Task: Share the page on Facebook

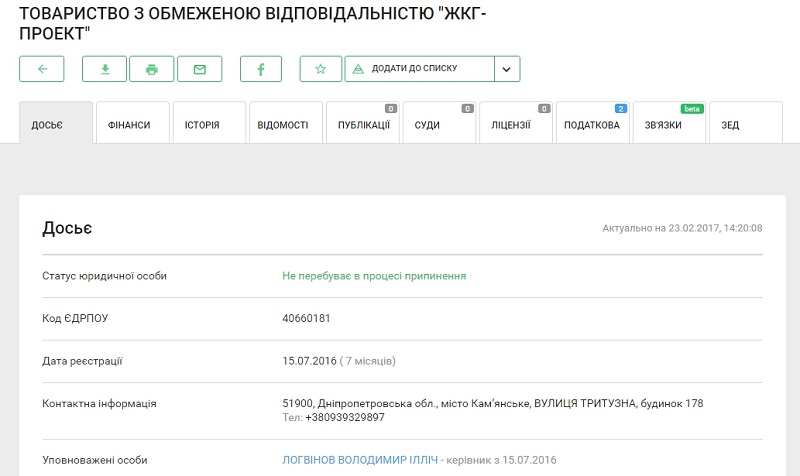Action: coord(261,69)
